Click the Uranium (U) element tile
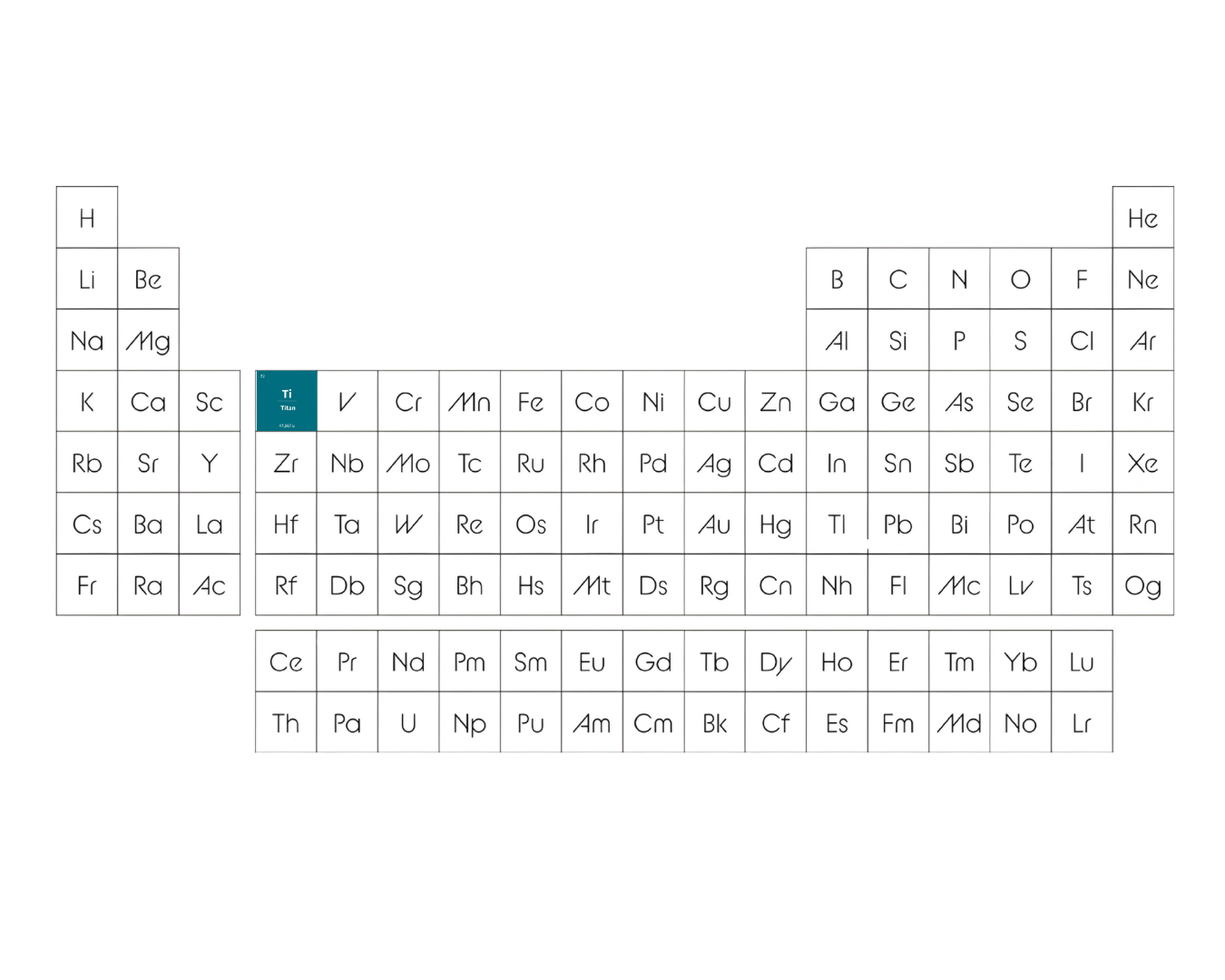The height and width of the screenshot is (980, 1225). [x=408, y=722]
